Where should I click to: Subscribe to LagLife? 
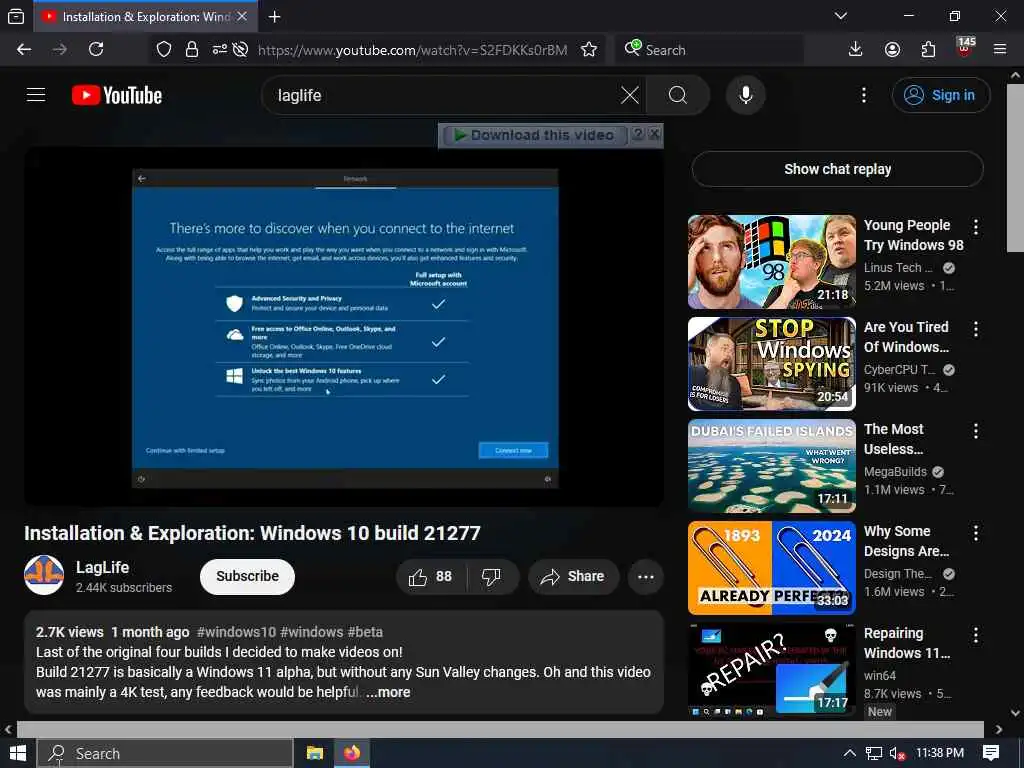(x=248, y=577)
